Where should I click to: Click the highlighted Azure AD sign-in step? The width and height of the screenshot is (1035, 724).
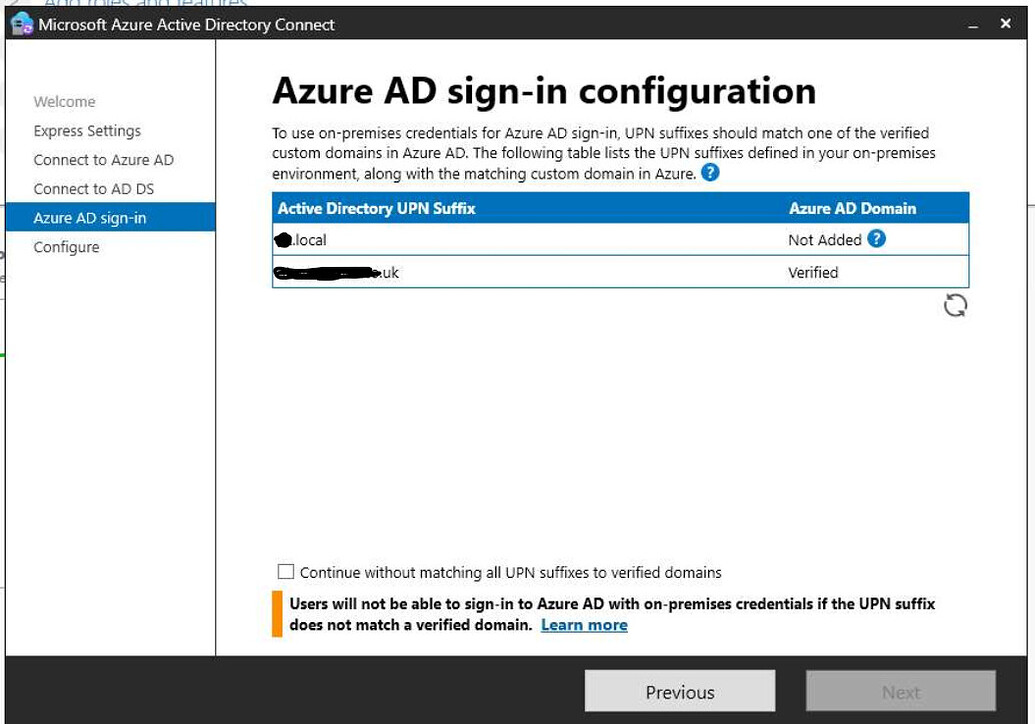tap(91, 218)
